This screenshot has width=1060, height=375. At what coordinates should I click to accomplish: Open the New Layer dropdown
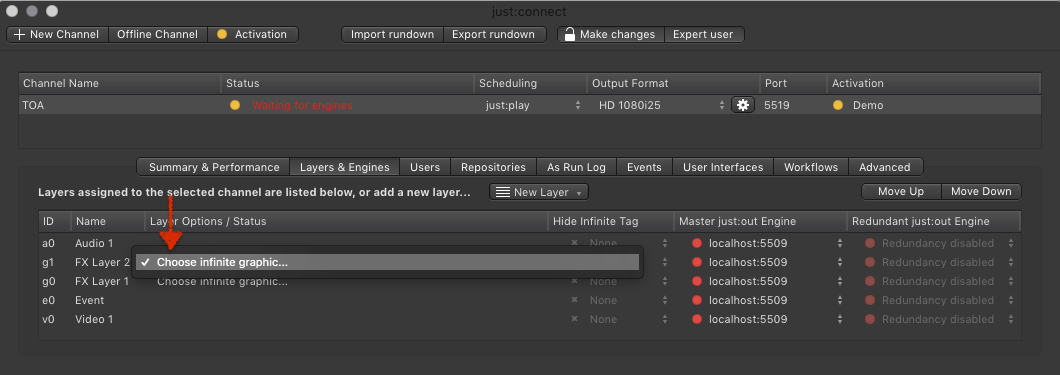point(539,192)
